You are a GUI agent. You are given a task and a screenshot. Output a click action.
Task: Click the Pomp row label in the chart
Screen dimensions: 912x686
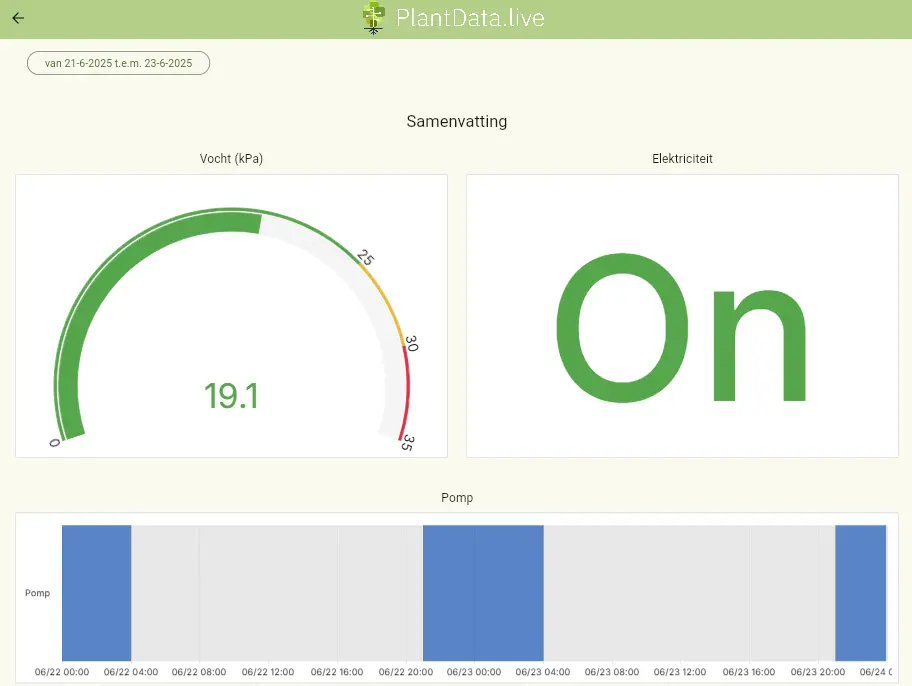pyautogui.click(x=37, y=593)
